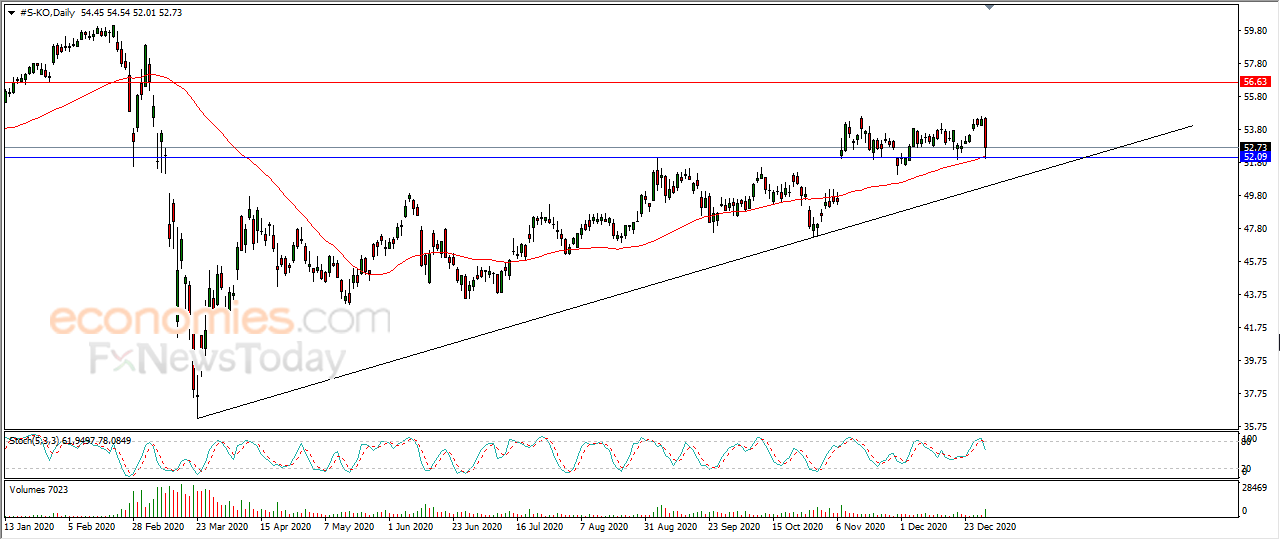Click the 59.80 price axis label
Viewport: 1280px width, 540px height.
tap(1255, 30)
